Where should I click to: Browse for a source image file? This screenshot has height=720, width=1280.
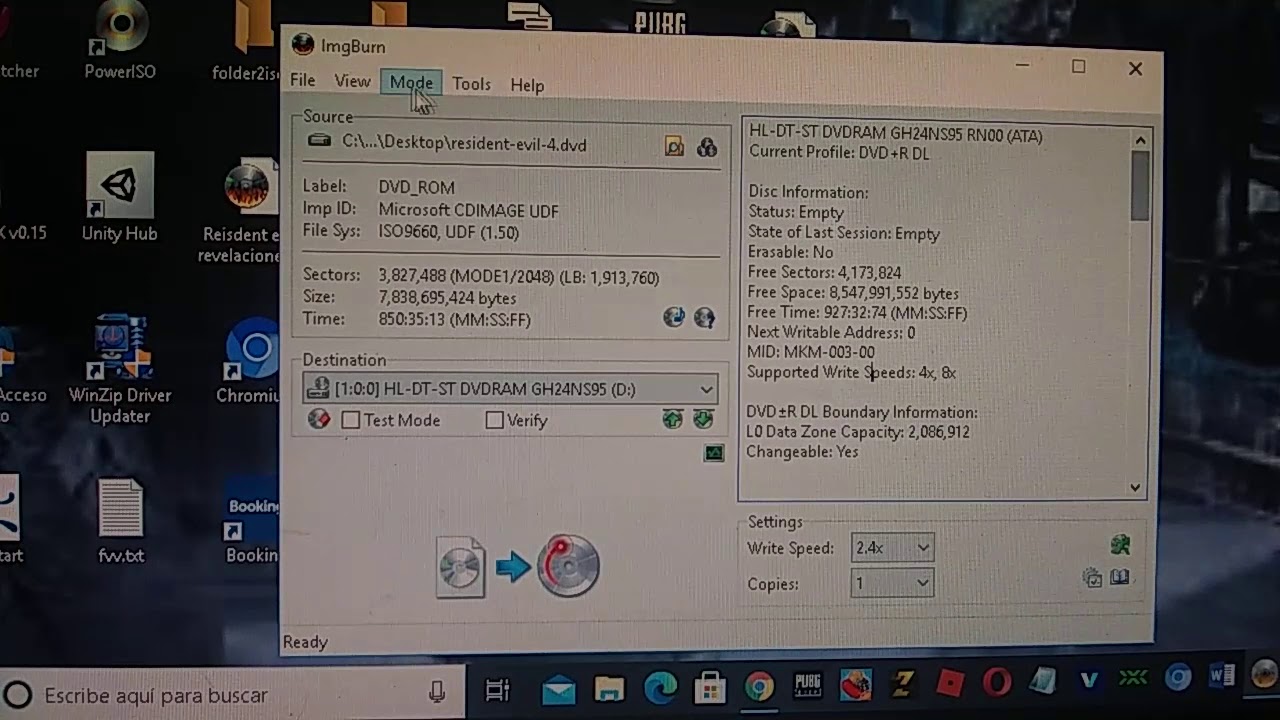tap(675, 147)
